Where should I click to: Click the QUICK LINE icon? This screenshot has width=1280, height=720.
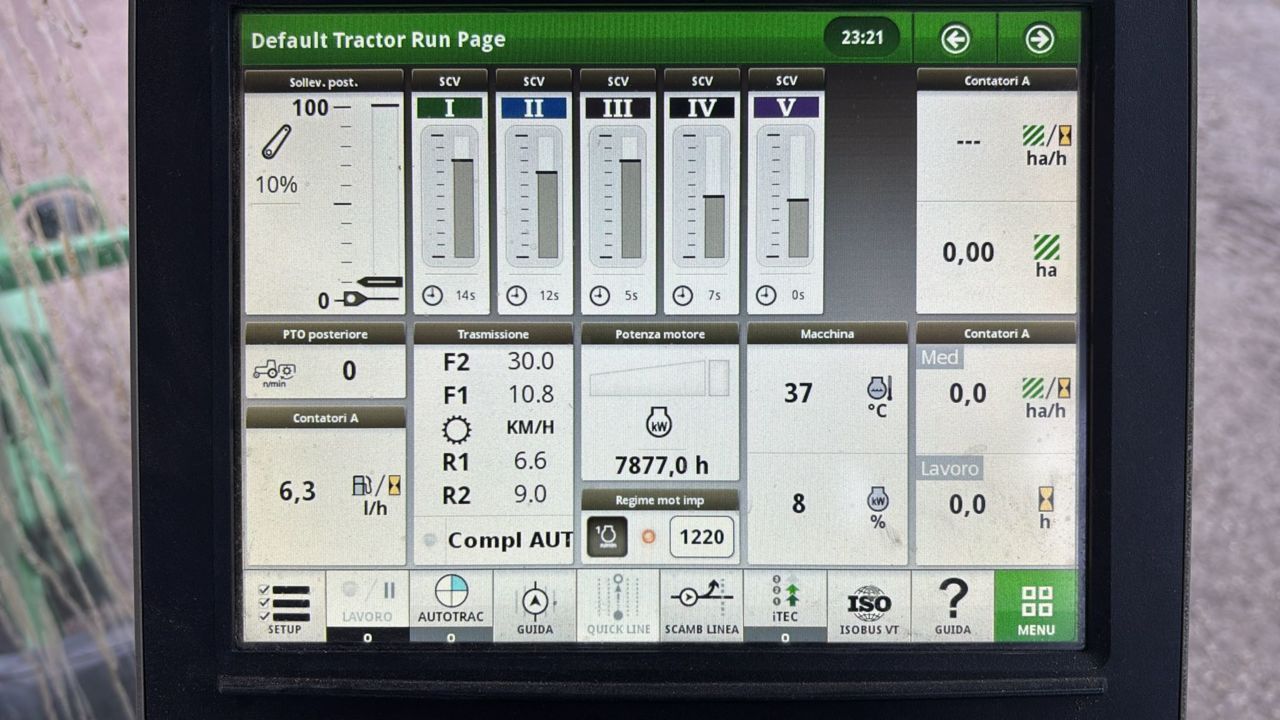[618, 605]
